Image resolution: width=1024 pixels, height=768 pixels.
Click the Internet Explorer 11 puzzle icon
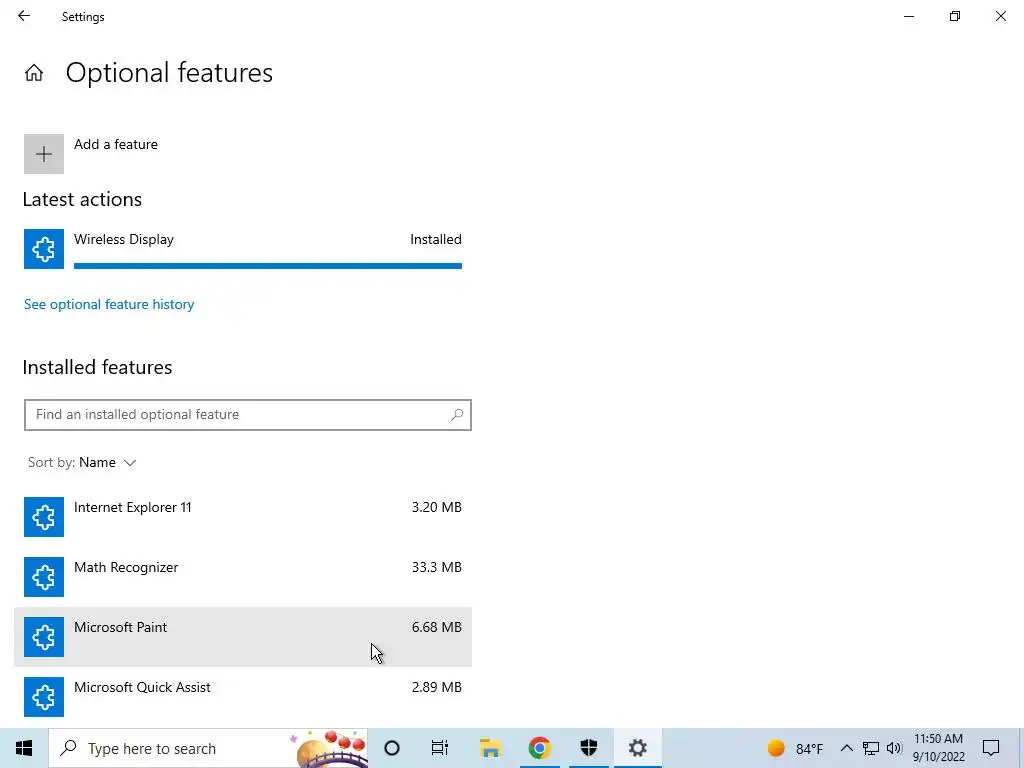point(44,517)
